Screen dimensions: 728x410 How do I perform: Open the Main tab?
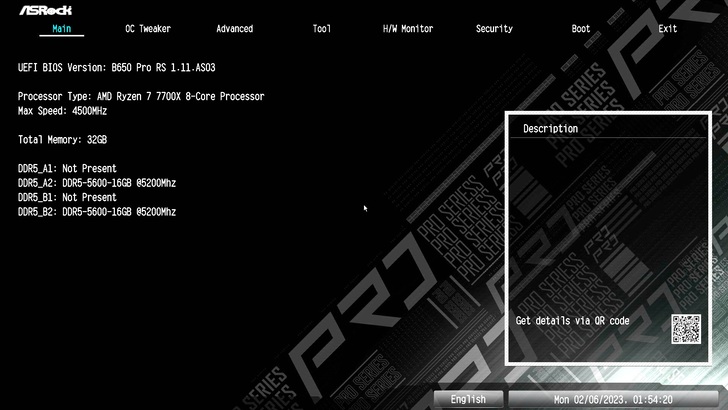pyautogui.click(x=62, y=29)
